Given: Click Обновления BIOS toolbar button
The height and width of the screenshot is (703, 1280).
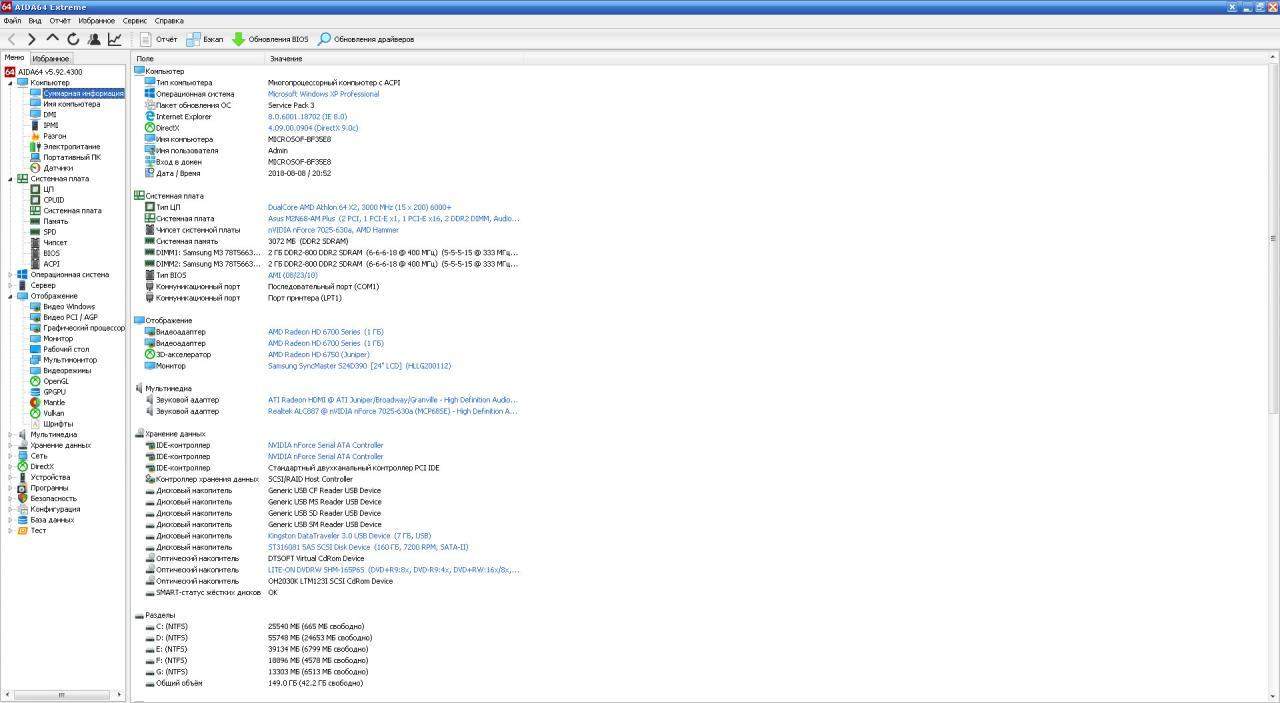Looking at the screenshot, I should coord(270,39).
